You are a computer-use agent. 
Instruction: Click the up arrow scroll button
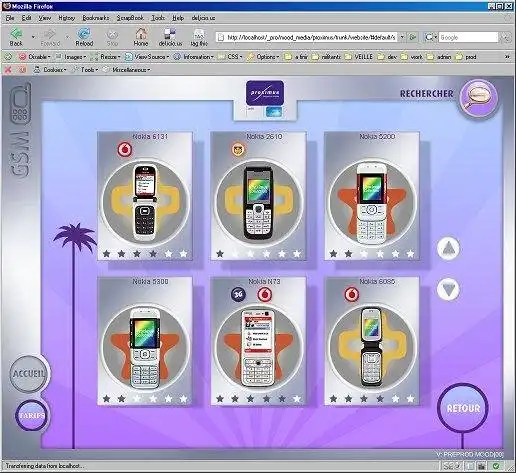pyautogui.click(x=448, y=249)
